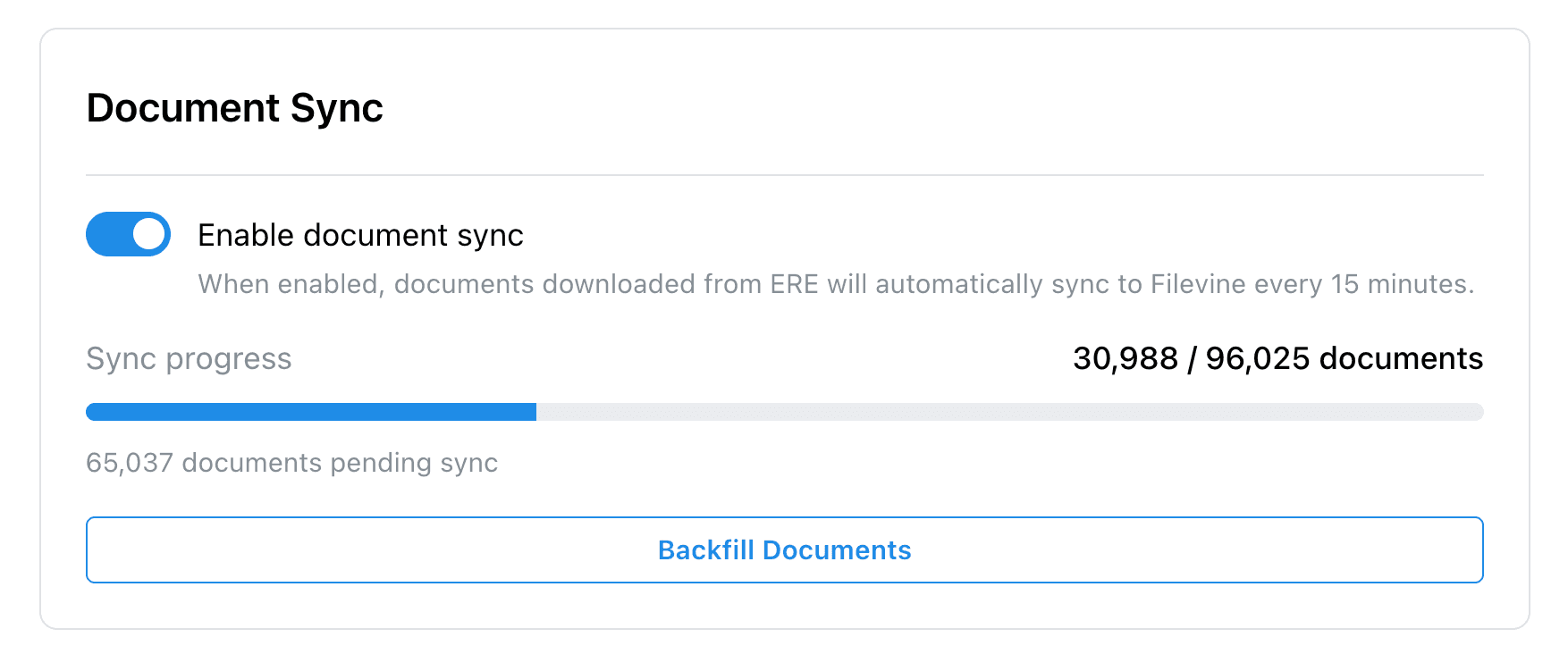The width and height of the screenshot is (1568, 654).
Task: Click the 65,037 documents pending sync text
Action: pyautogui.click(x=291, y=463)
